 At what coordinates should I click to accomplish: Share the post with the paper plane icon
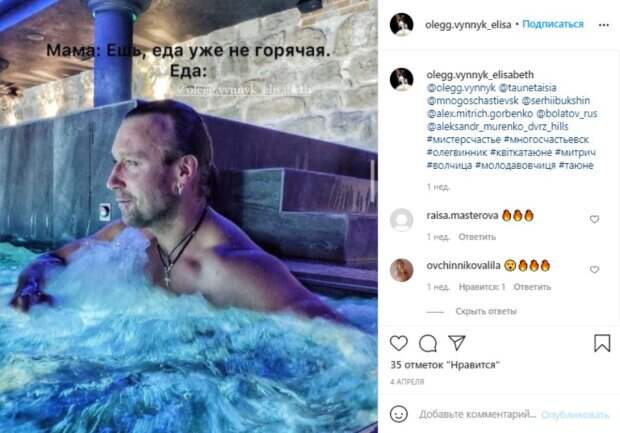coord(457,342)
